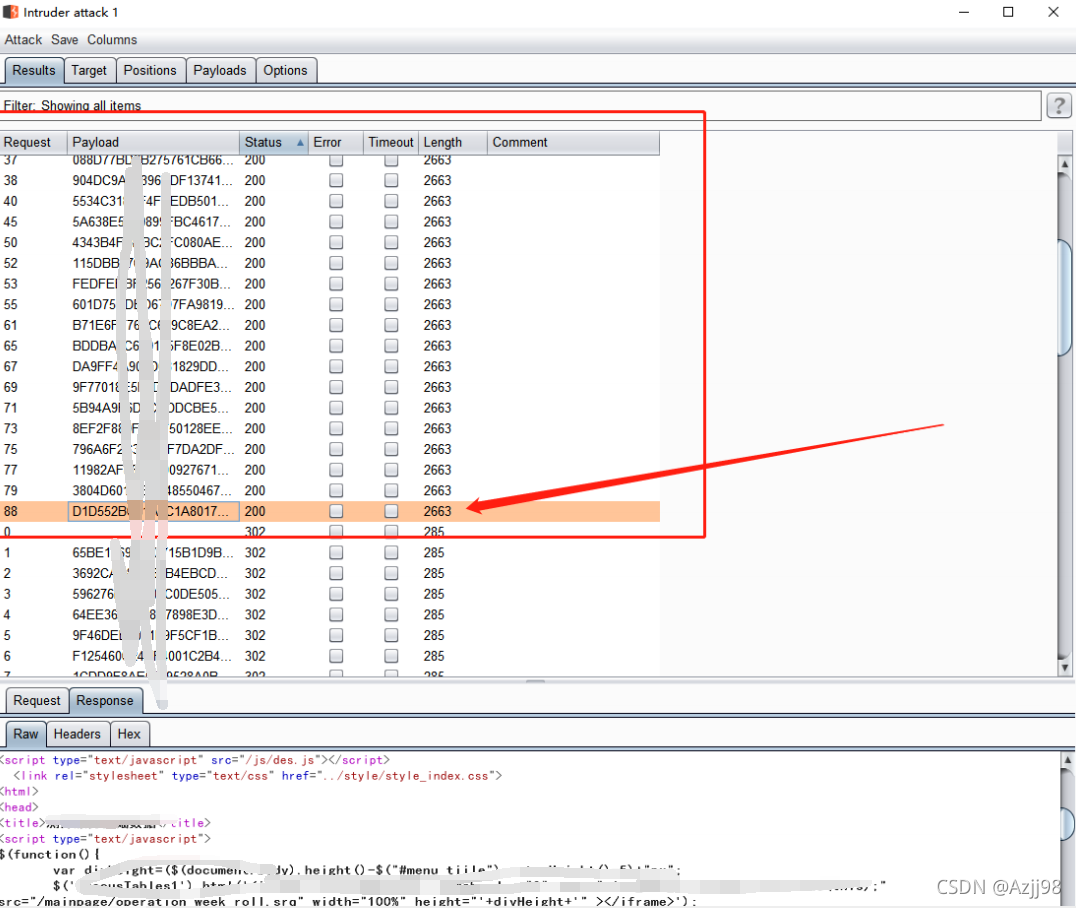Select the Headers view tab
1076x908 pixels.
pyautogui.click(x=78, y=734)
